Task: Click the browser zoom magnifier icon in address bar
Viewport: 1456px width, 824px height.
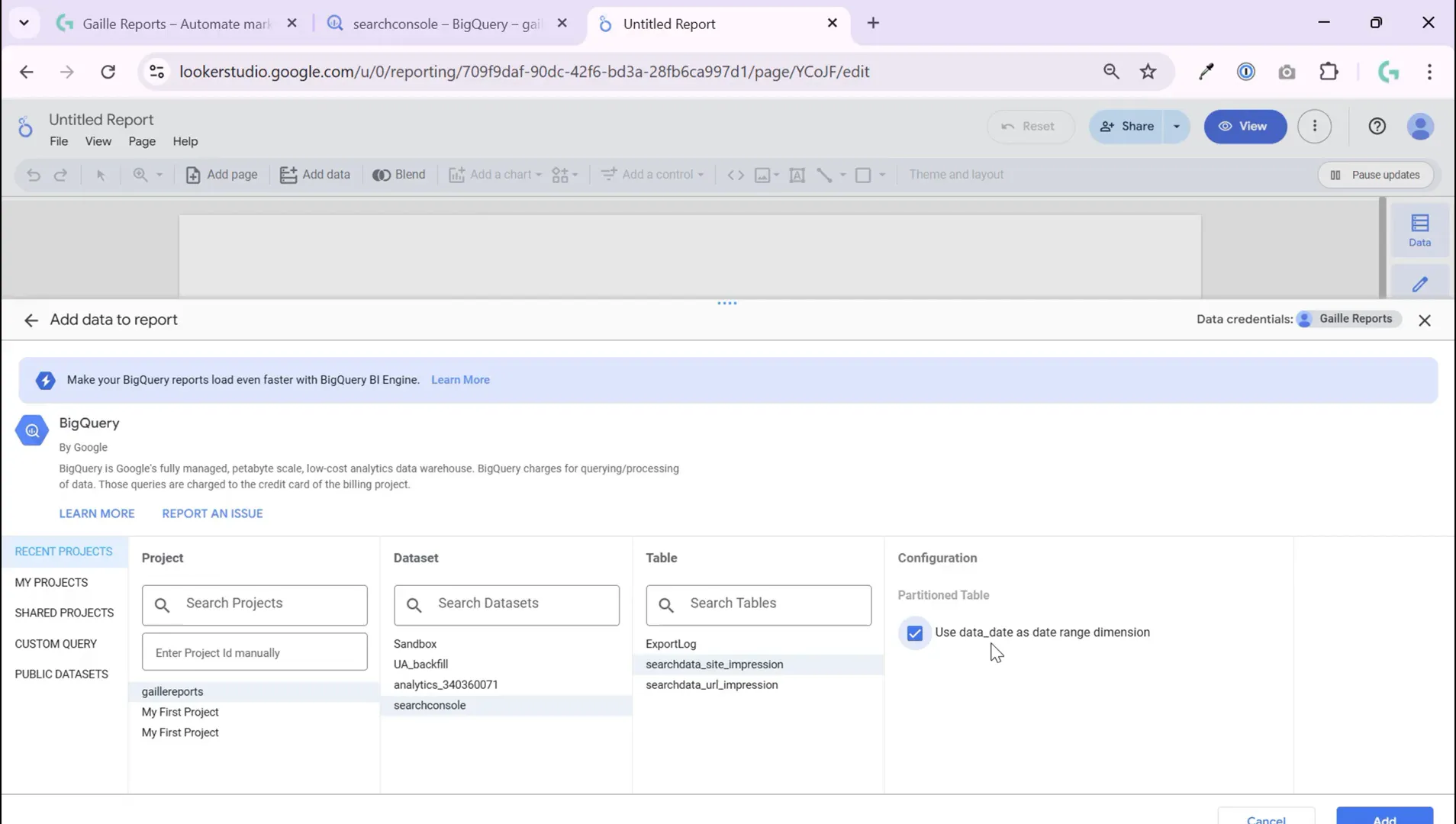Action: 1111,72
